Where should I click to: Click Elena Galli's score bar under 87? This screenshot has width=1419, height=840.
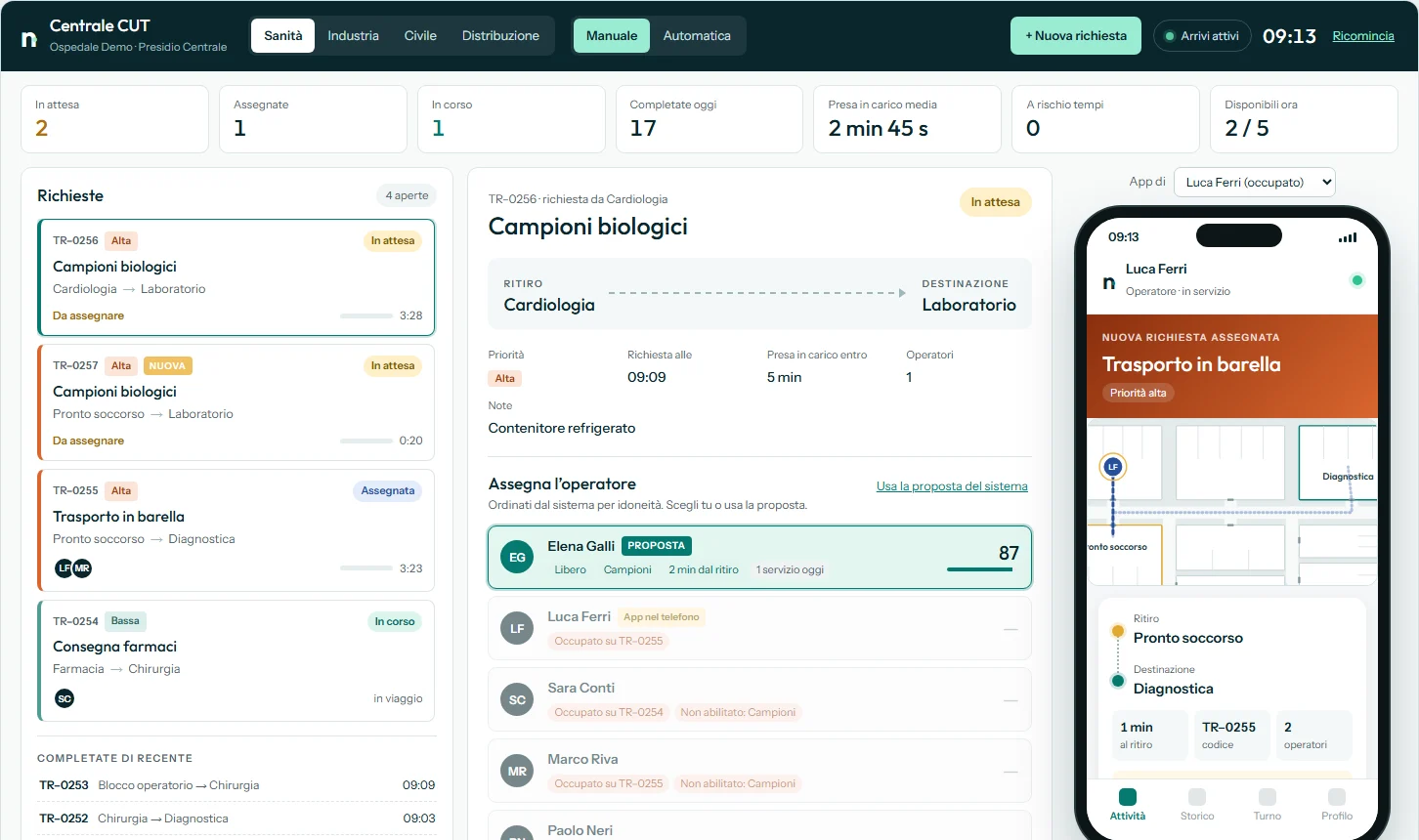click(x=980, y=569)
